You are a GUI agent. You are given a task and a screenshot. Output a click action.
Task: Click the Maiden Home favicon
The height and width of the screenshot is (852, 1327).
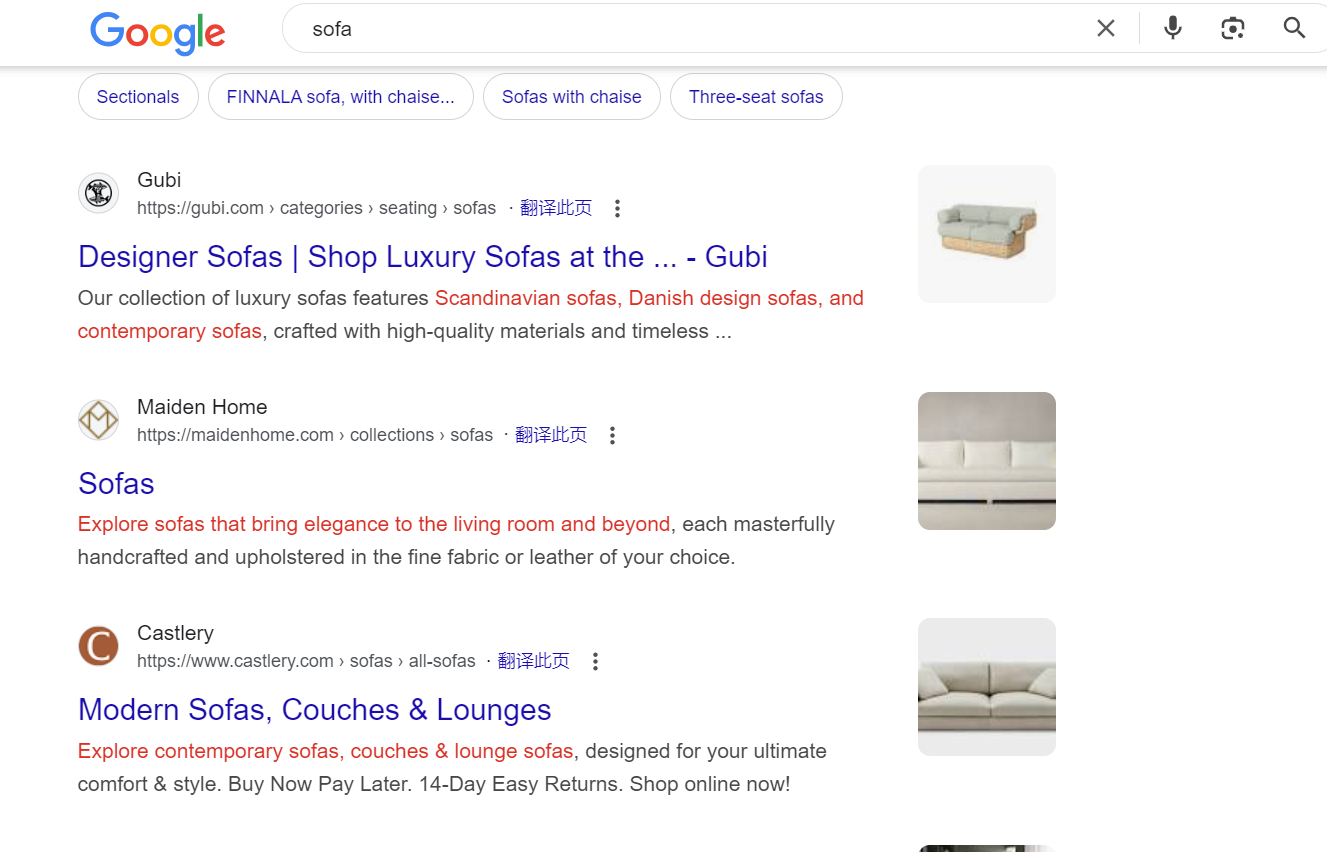pyautogui.click(x=98, y=420)
